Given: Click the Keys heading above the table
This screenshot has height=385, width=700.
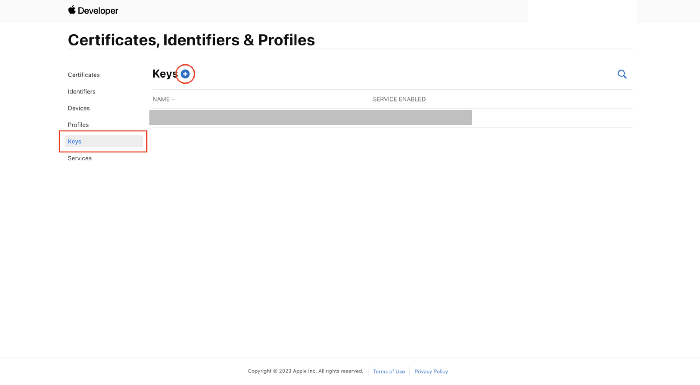Looking at the screenshot, I should click(165, 74).
